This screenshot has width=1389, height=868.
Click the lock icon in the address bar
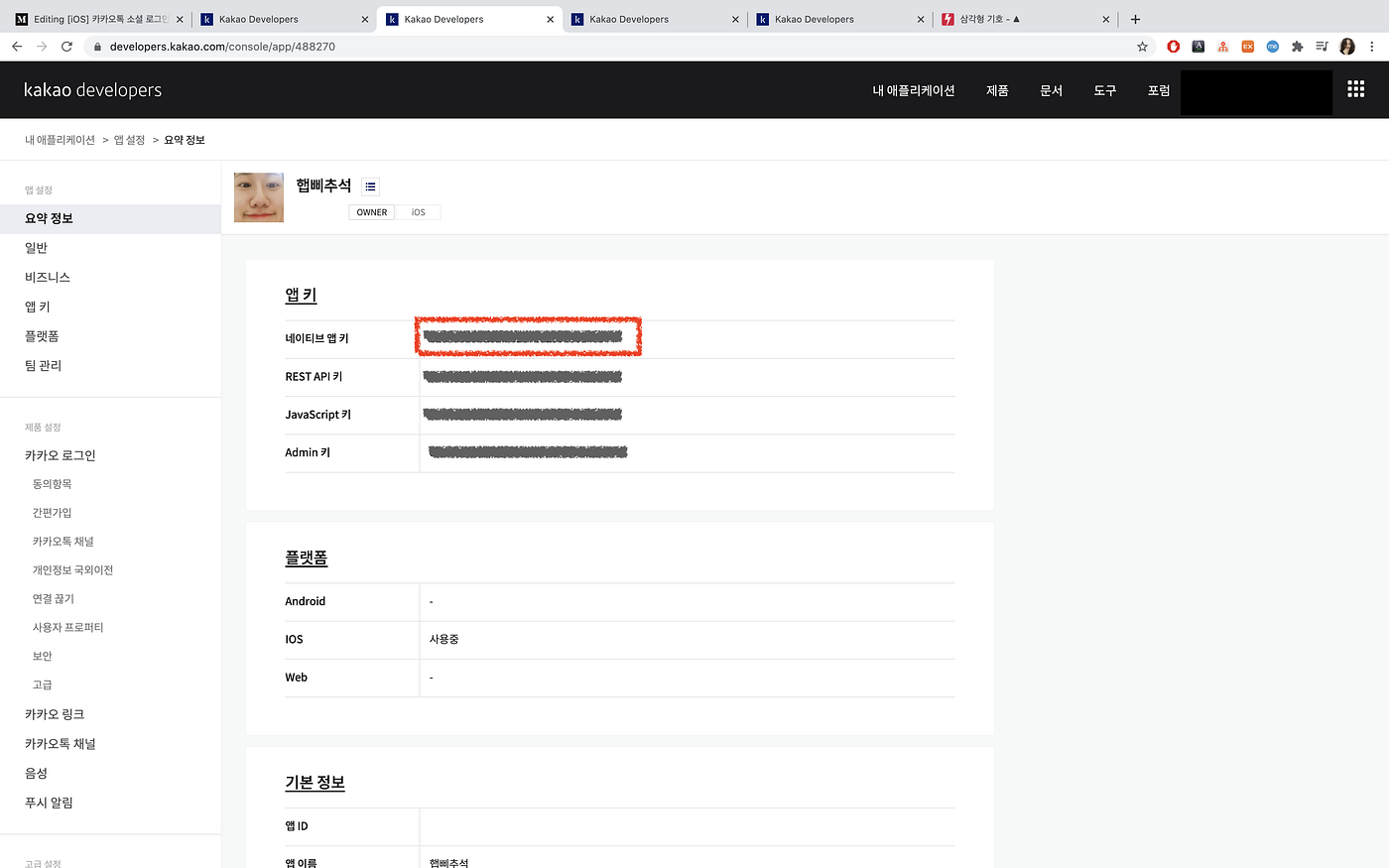pos(97,47)
